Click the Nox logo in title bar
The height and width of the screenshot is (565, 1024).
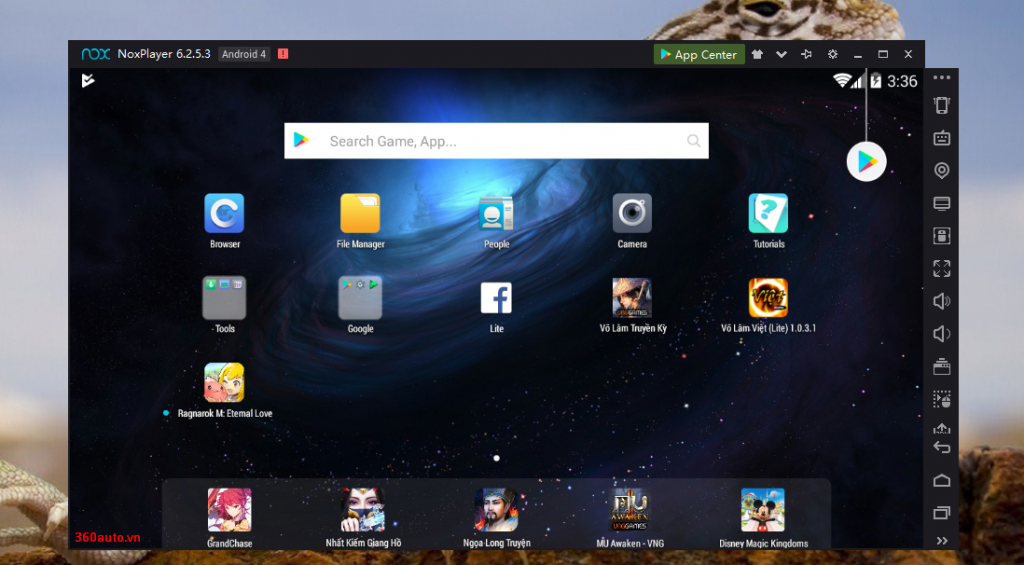tap(95, 54)
